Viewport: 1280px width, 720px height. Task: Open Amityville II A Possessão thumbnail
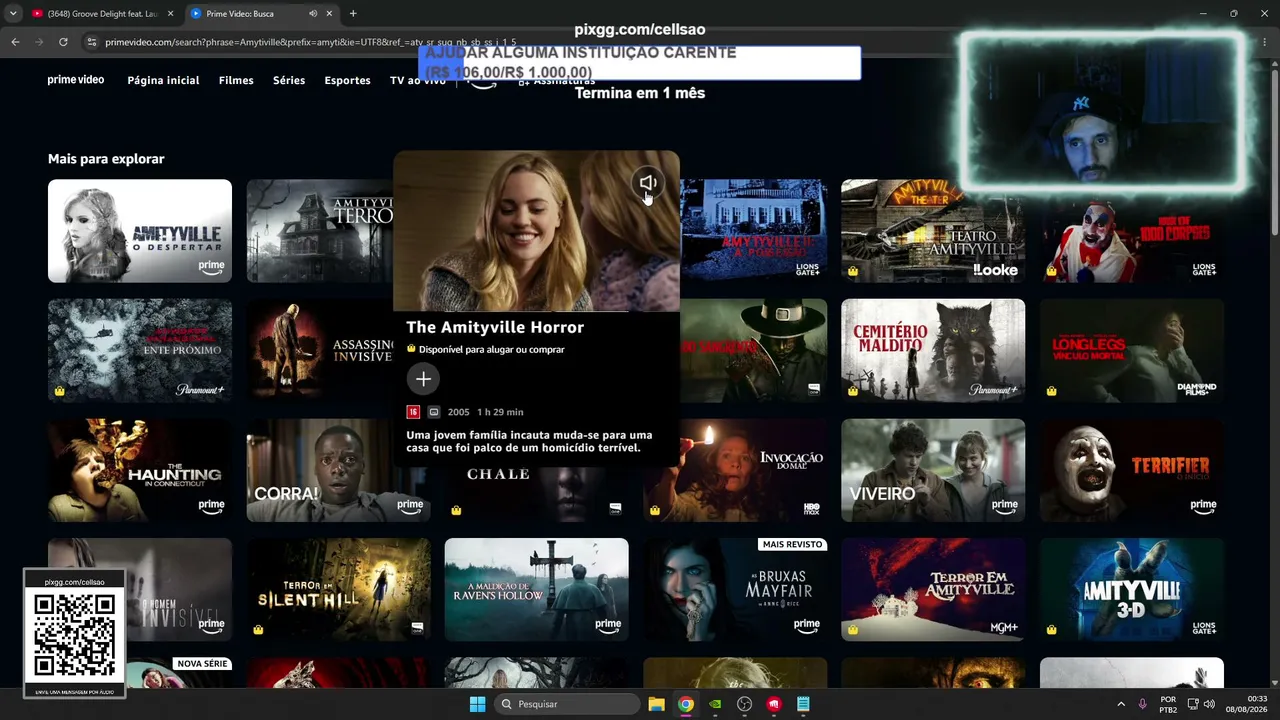[x=754, y=231]
